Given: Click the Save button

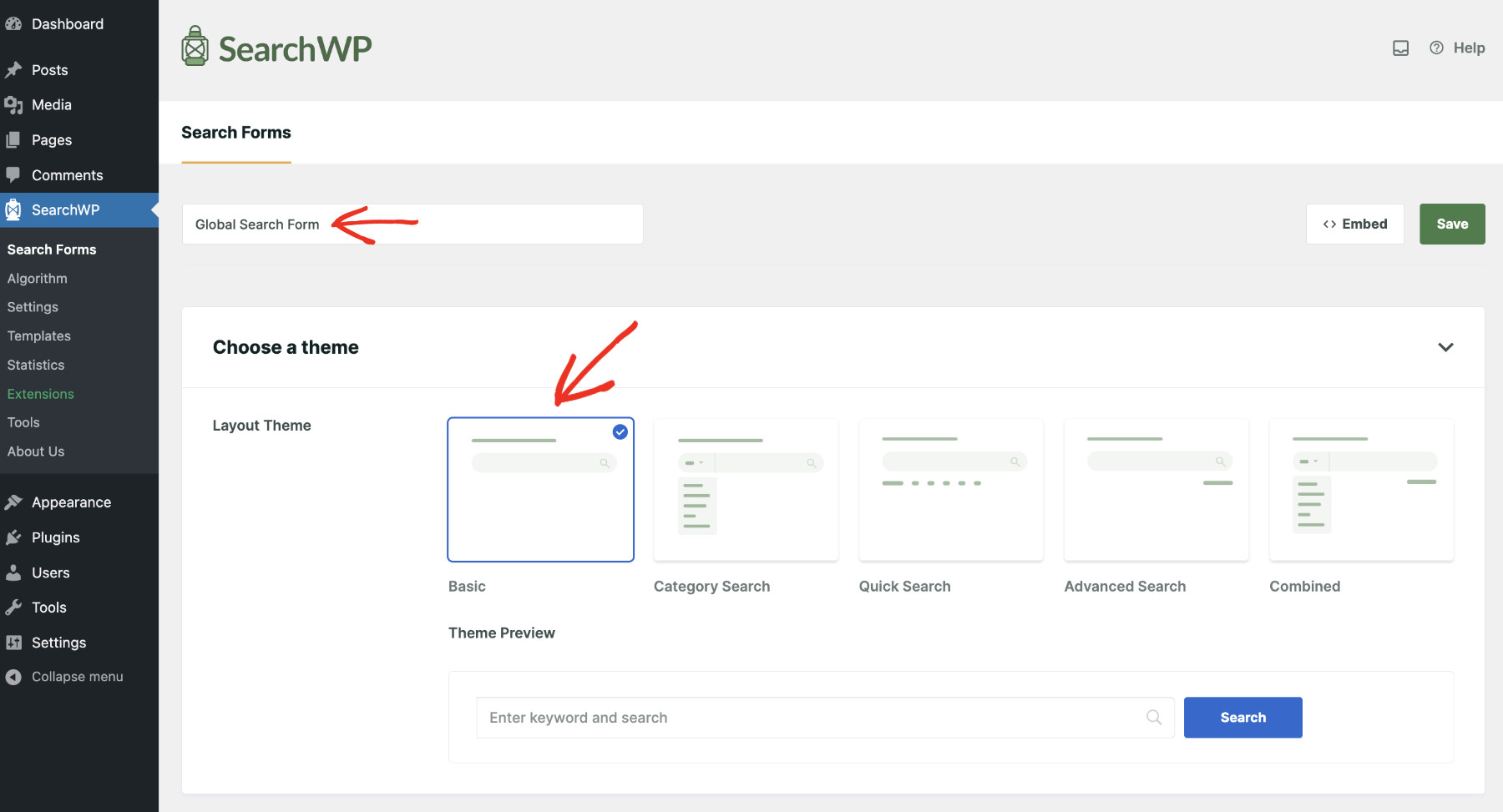Looking at the screenshot, I should (x=1452, y=224).
